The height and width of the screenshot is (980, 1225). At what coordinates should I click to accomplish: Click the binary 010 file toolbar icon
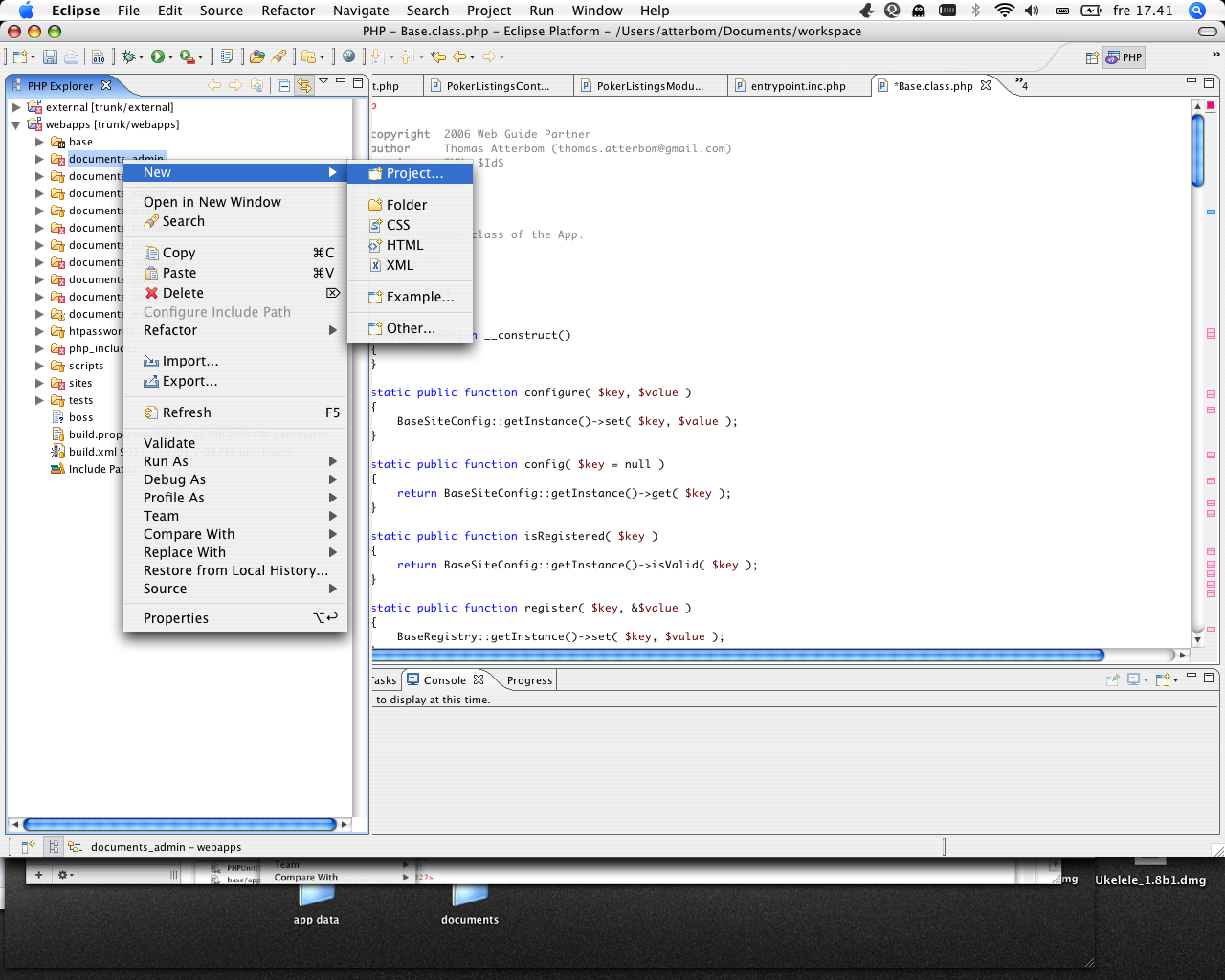point(99,57)
